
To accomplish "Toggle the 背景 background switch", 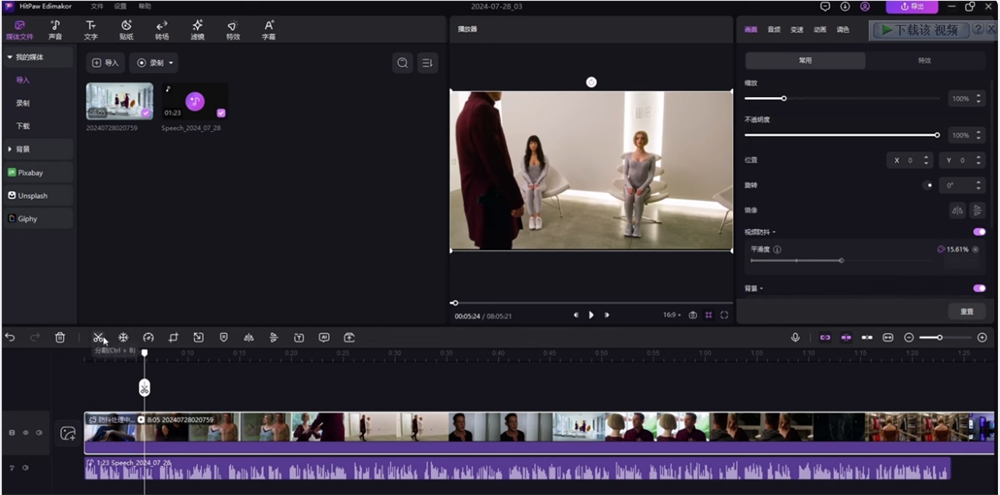I will [978, 288].
